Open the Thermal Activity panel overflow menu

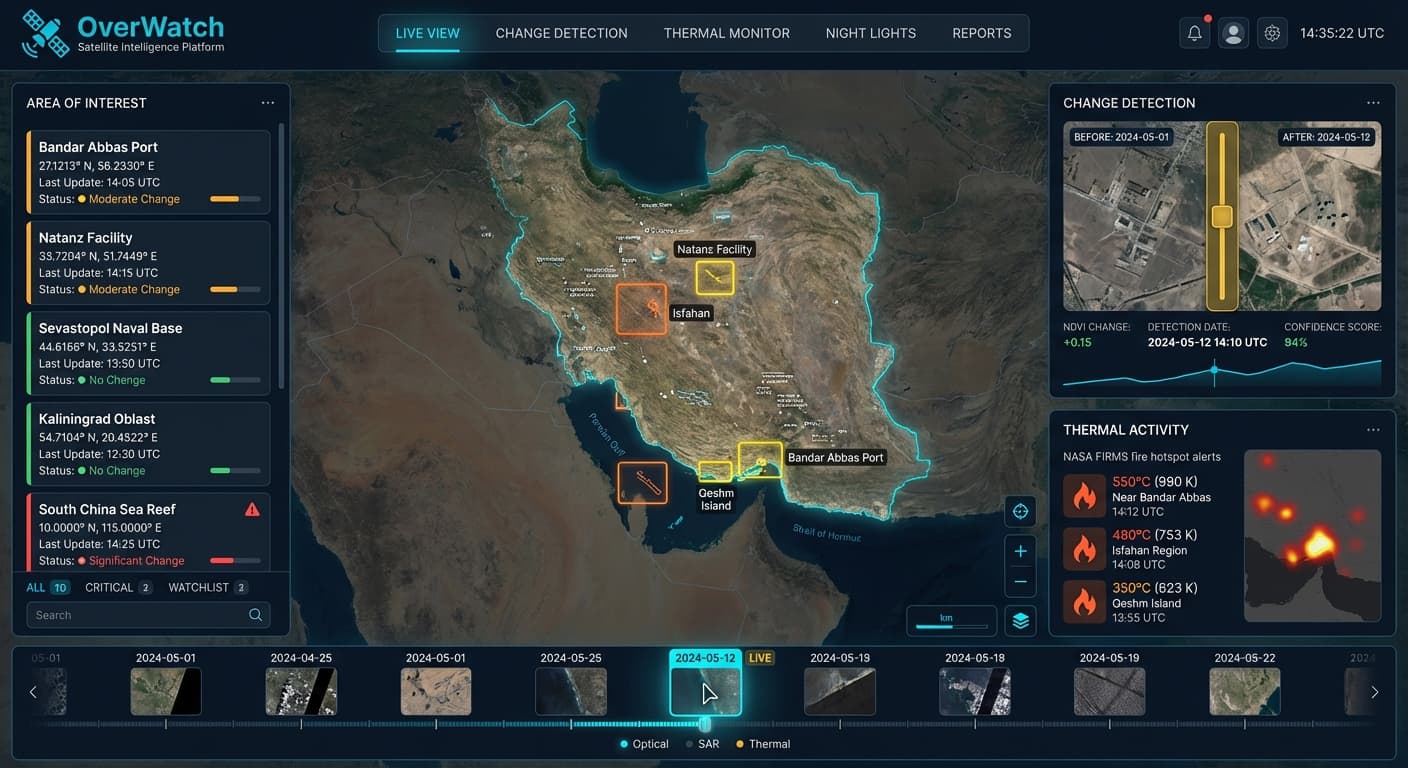(x=1373, y=429)
